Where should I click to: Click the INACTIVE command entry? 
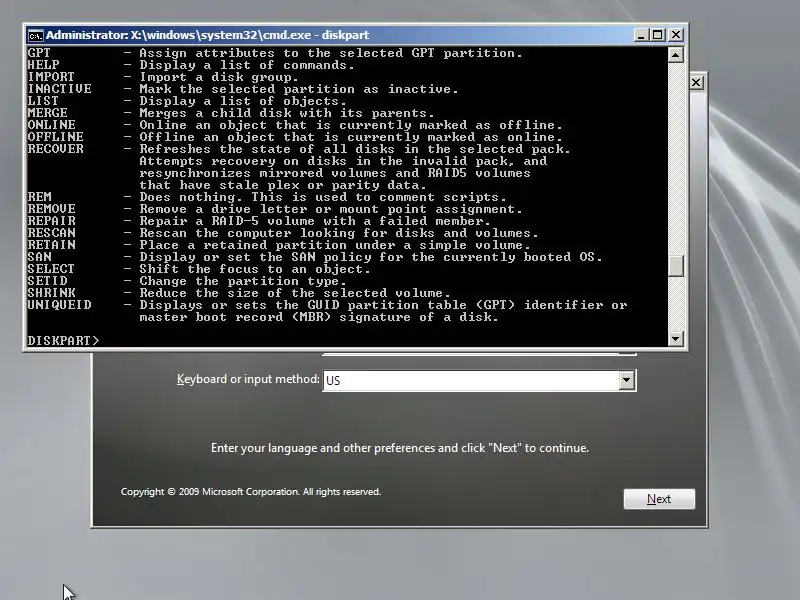59,89
